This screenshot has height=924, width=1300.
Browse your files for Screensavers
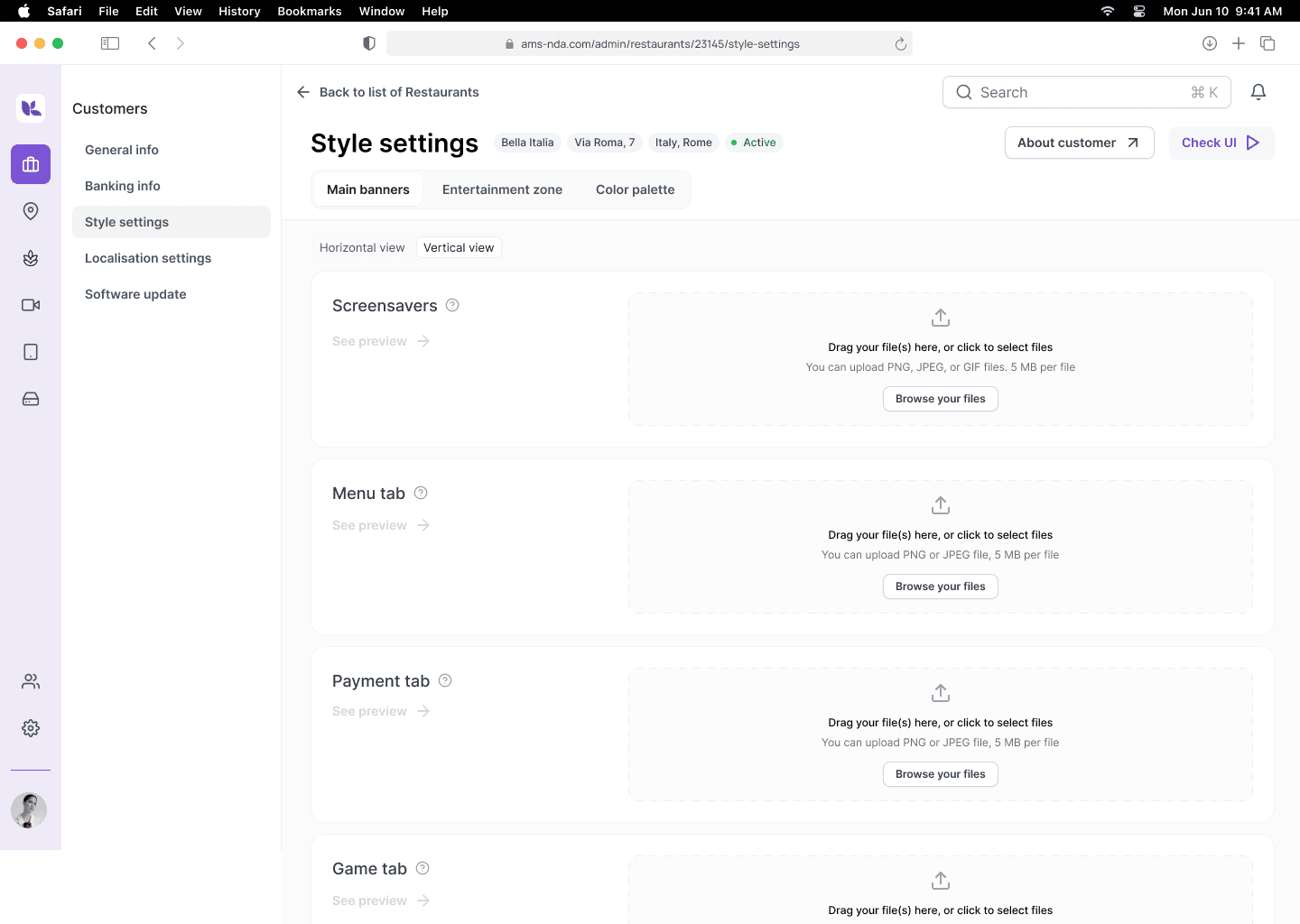tap(941, 399)
